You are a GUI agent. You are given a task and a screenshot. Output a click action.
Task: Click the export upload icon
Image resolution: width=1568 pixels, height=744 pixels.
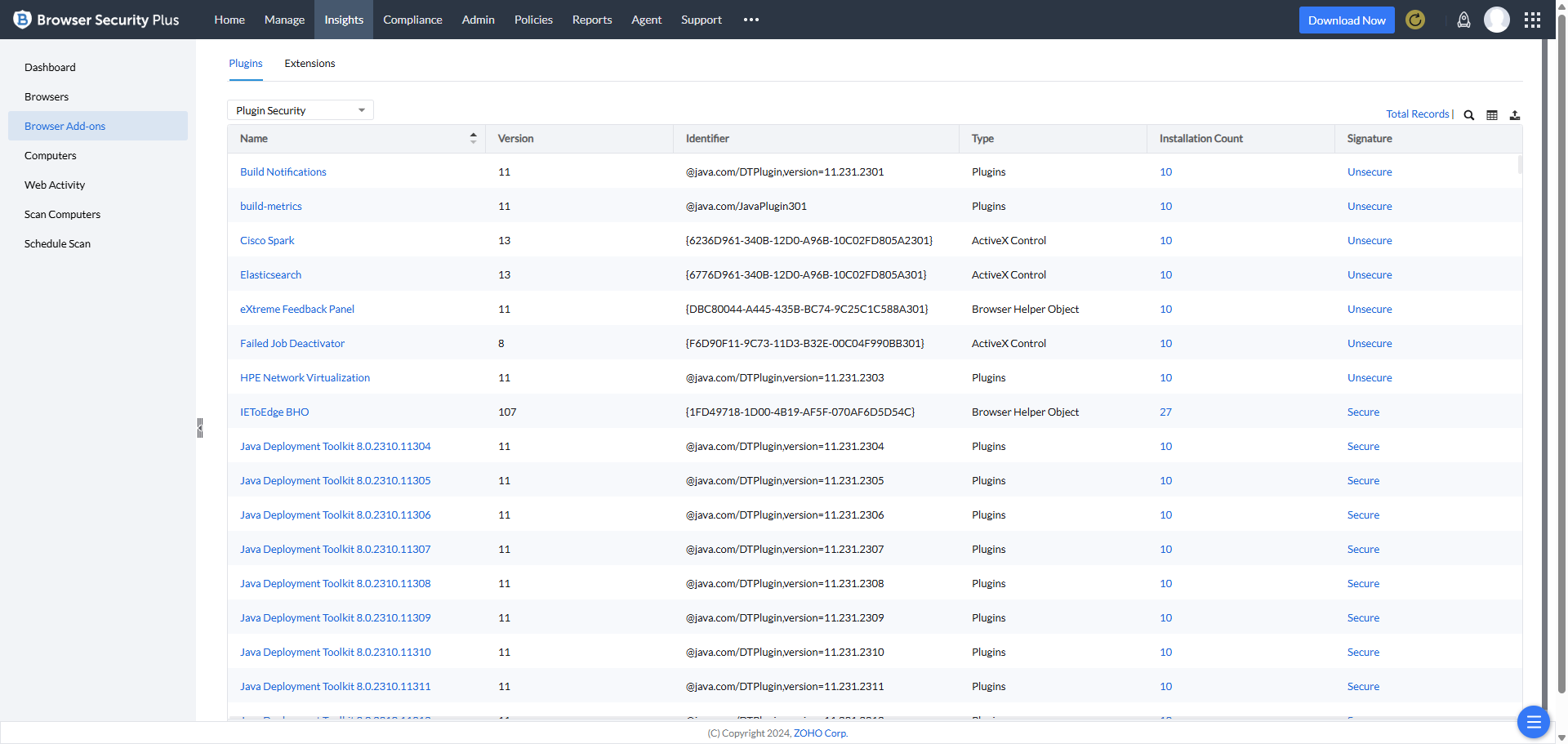coord(1514,115)
